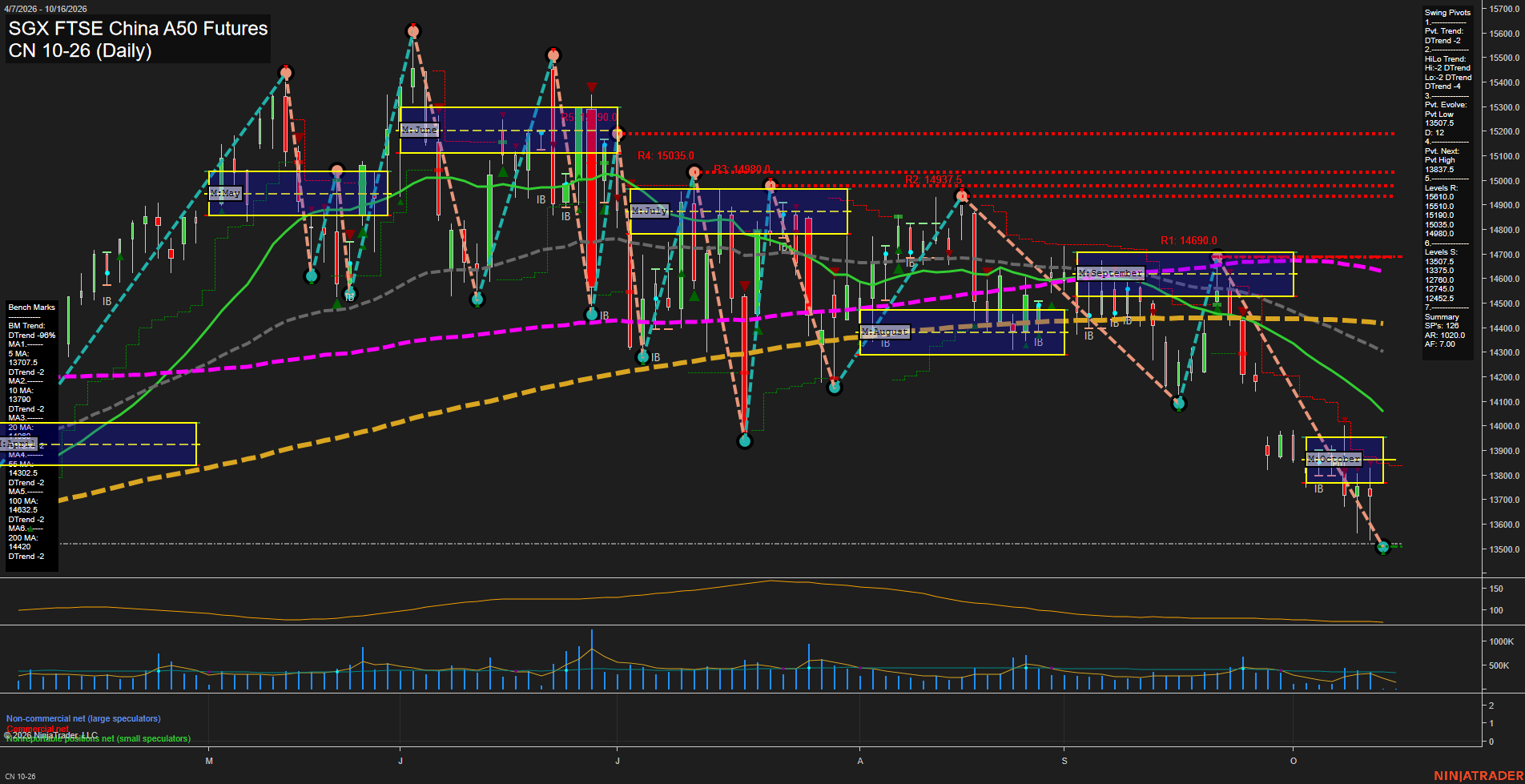
Task: Click the R4: 15035.0 resistance label
Action: tap(666, 156)
